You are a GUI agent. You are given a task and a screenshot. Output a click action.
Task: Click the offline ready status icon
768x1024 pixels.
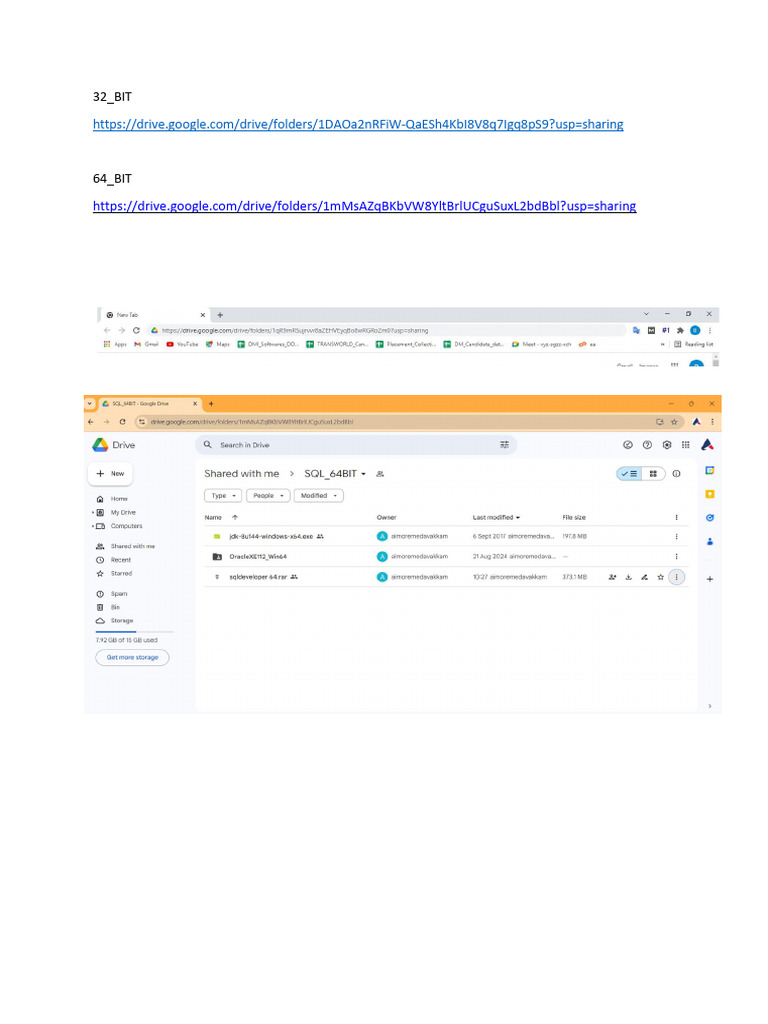click(x=628, y=445)
